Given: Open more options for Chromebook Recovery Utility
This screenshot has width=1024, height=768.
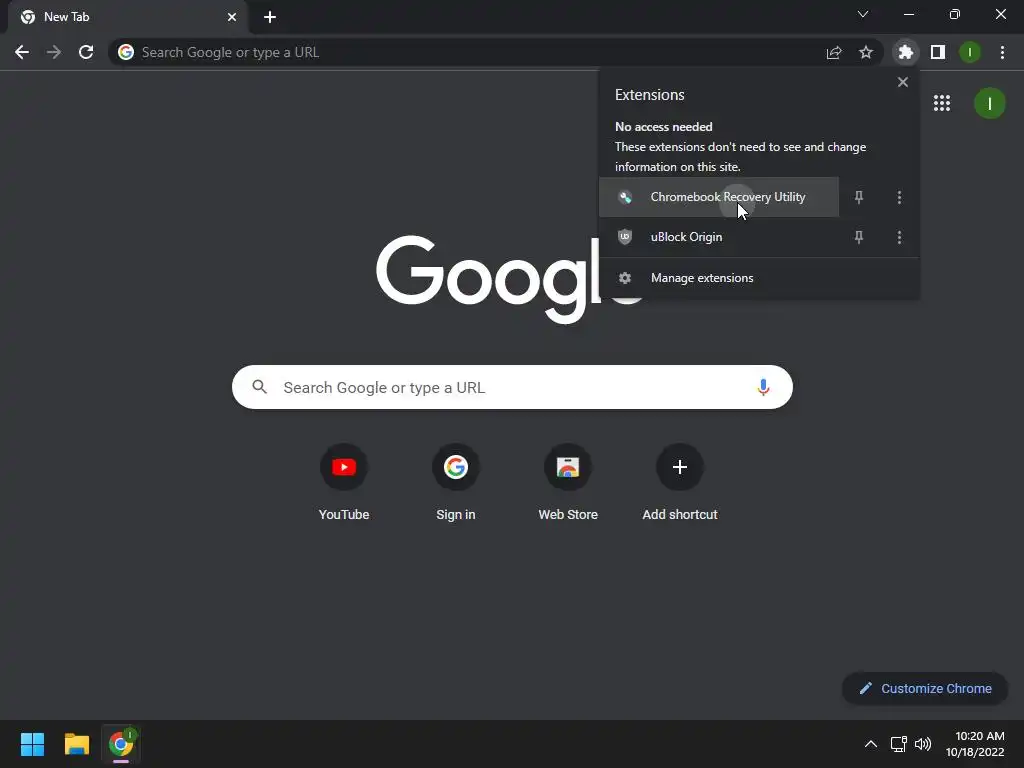Looking at the screenshot, I should 899,197.
